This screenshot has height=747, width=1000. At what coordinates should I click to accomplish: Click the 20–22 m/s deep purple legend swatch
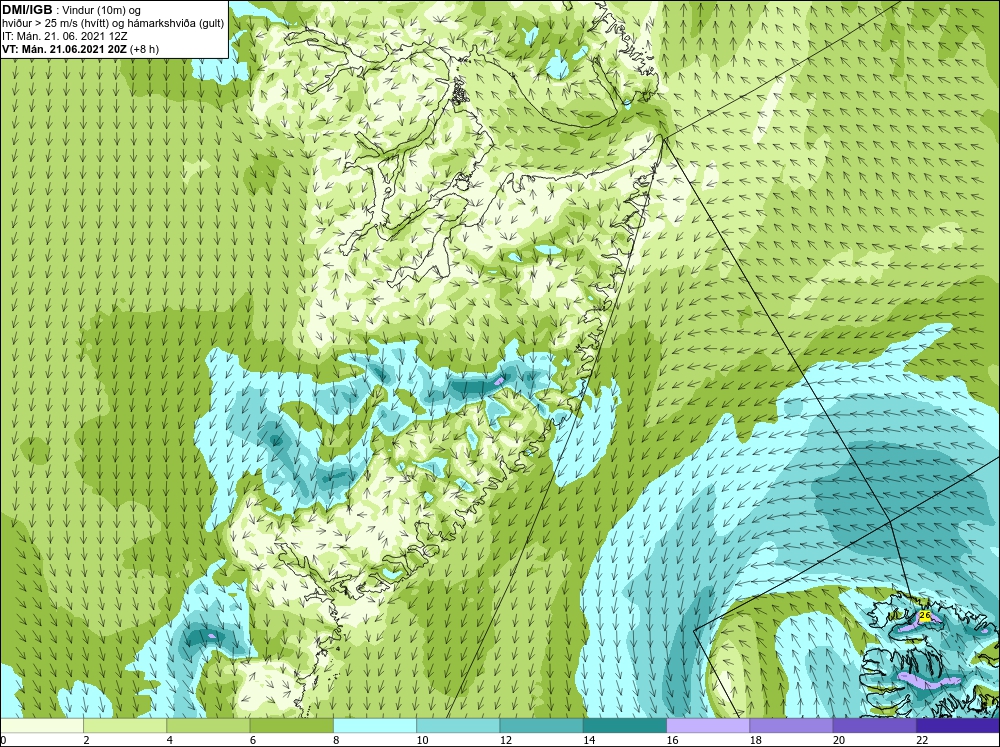coord(874,726)
